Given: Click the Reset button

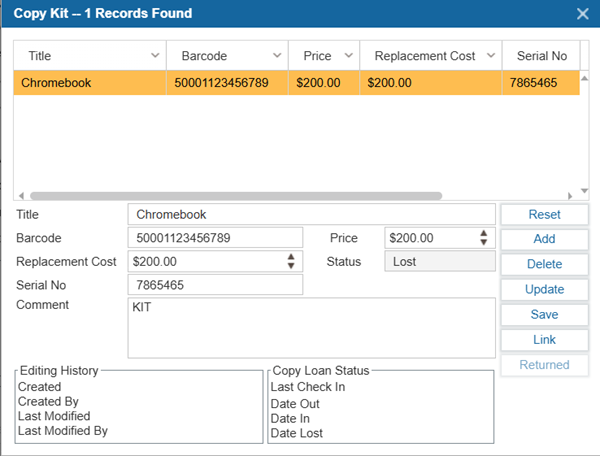Looking at the screenshot, I should click(544, 215).
